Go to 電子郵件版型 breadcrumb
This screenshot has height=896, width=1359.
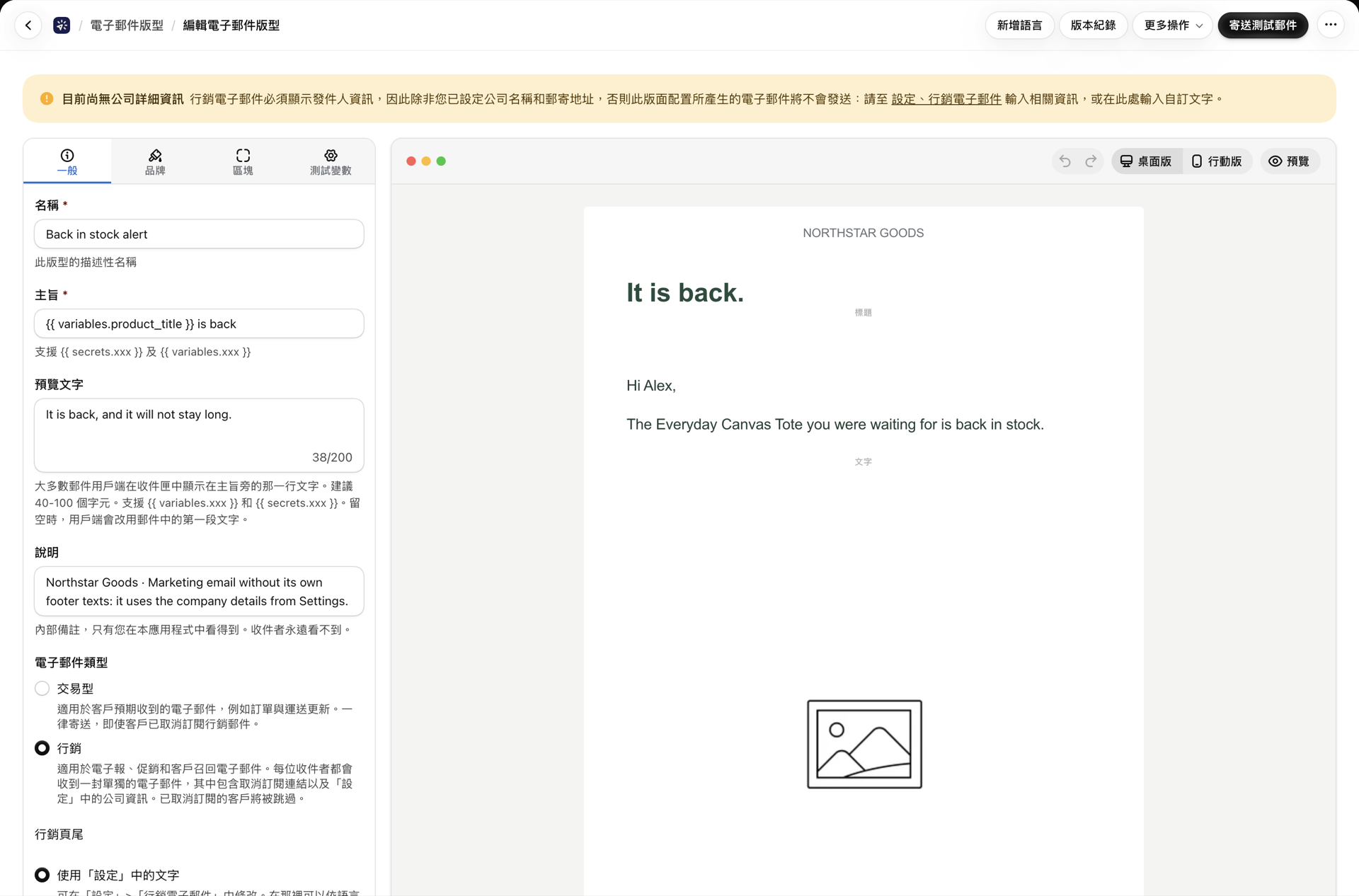pos(127,25)
